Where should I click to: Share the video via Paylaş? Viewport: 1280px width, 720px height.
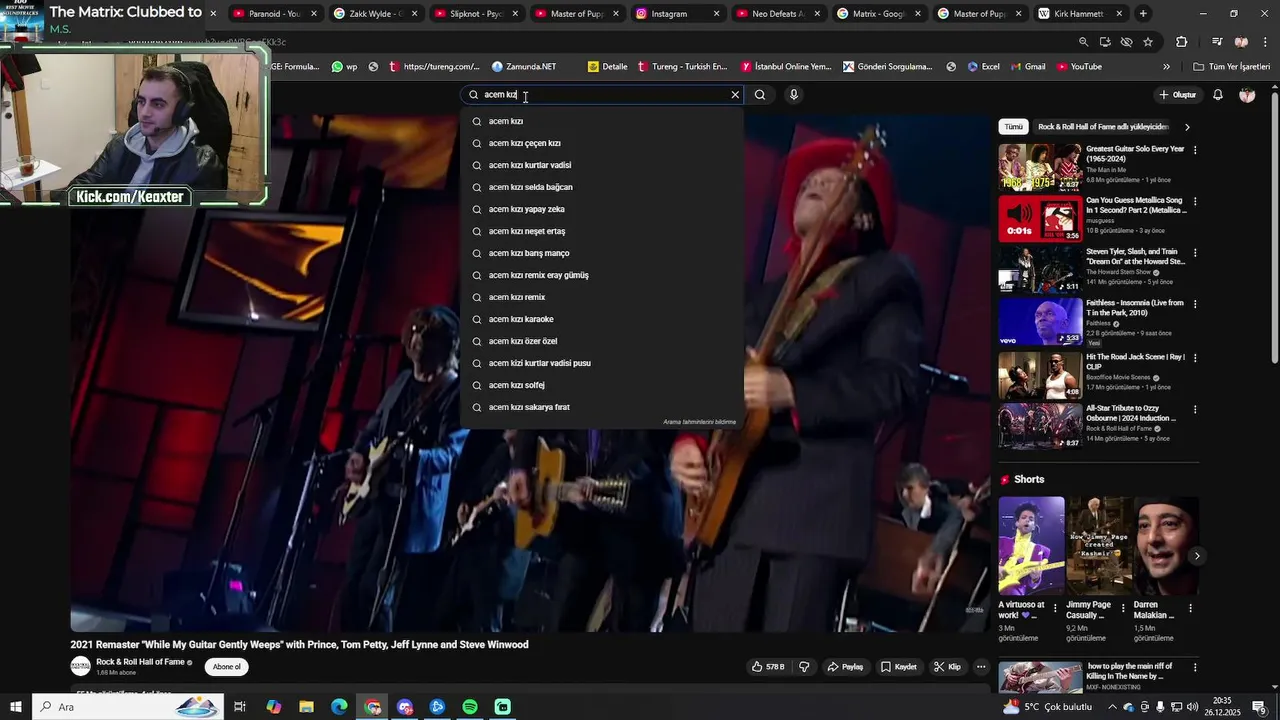pos(845,667)
